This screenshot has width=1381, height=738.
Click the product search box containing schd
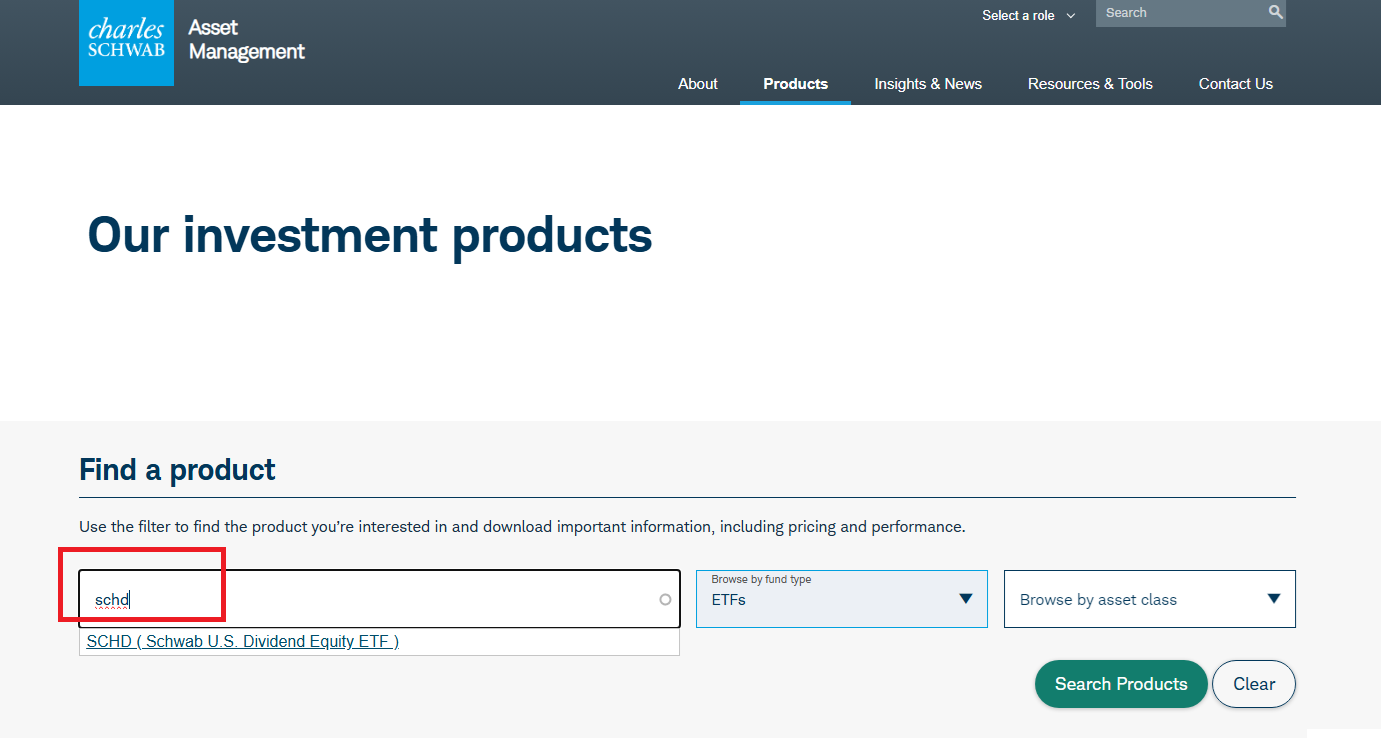coord(380,599)
